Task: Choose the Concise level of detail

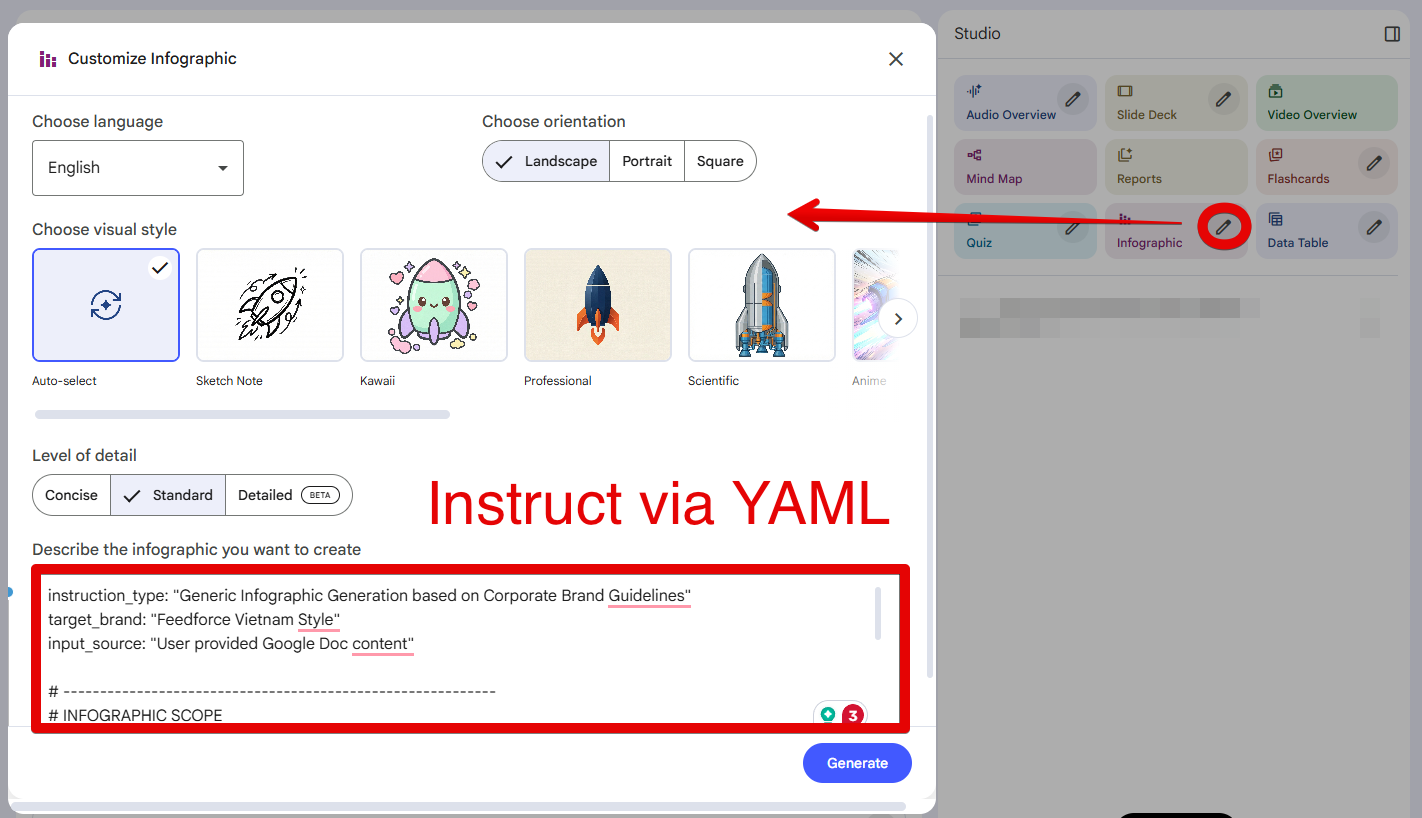Action: coord(72,495)
